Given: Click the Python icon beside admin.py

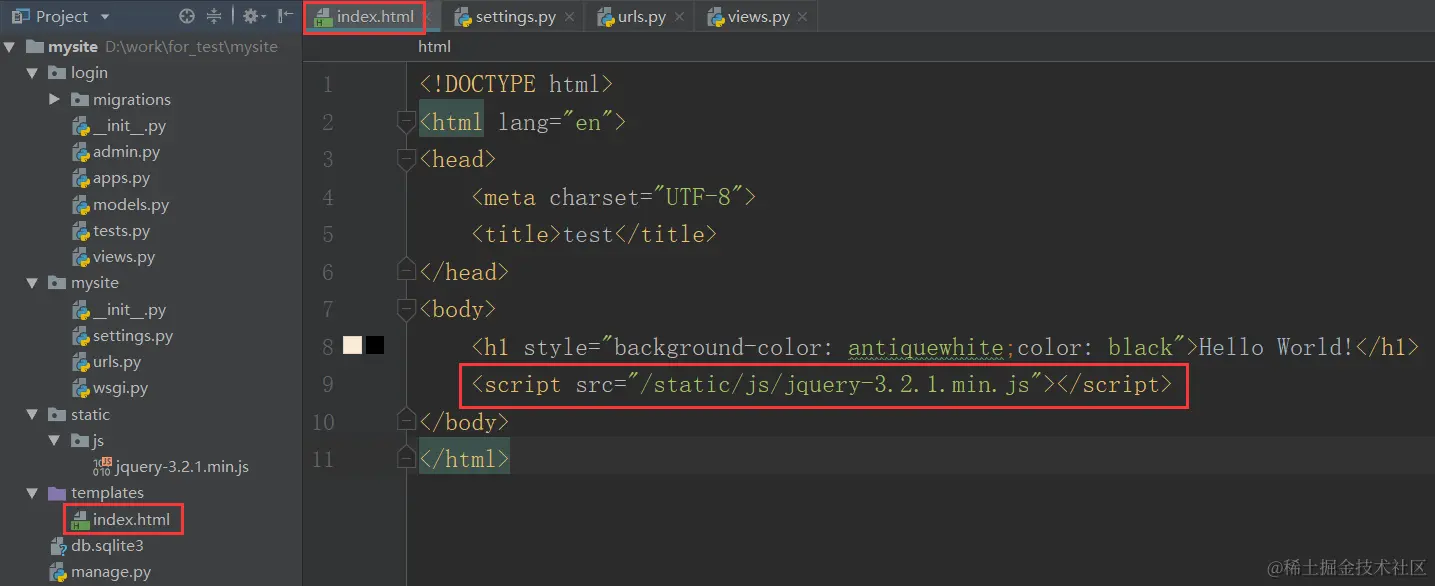Looking at the screenshot, I should pos(81,152).
